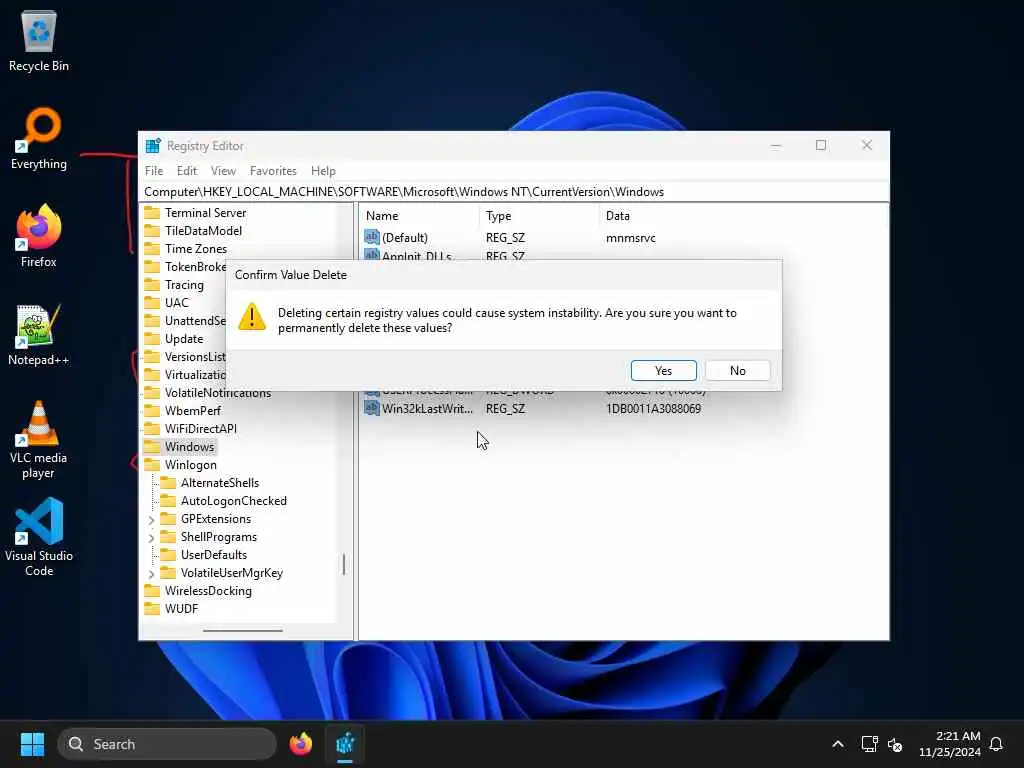
Task: Click the Registry Editor title bar icon
Action: coord(153,146)
